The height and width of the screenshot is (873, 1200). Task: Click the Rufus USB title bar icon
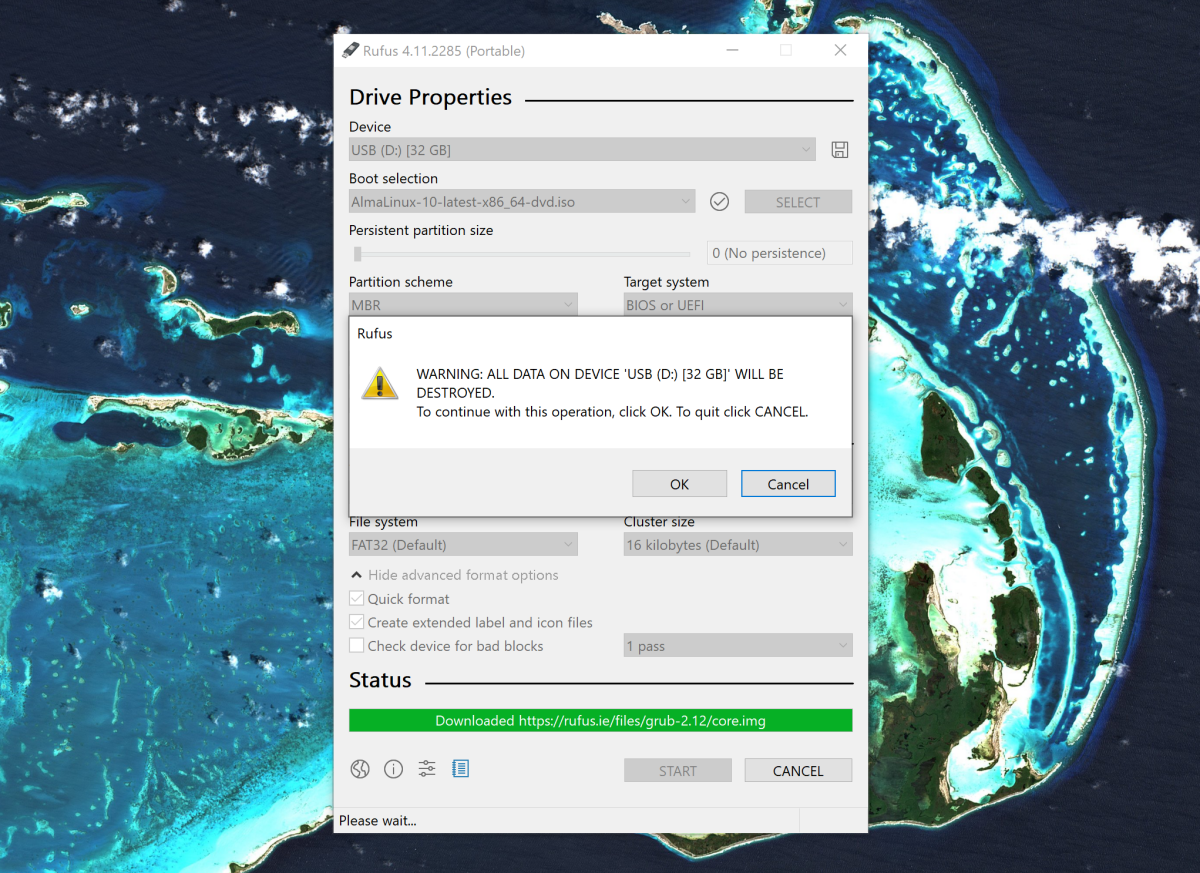click(x=350, y=51)
